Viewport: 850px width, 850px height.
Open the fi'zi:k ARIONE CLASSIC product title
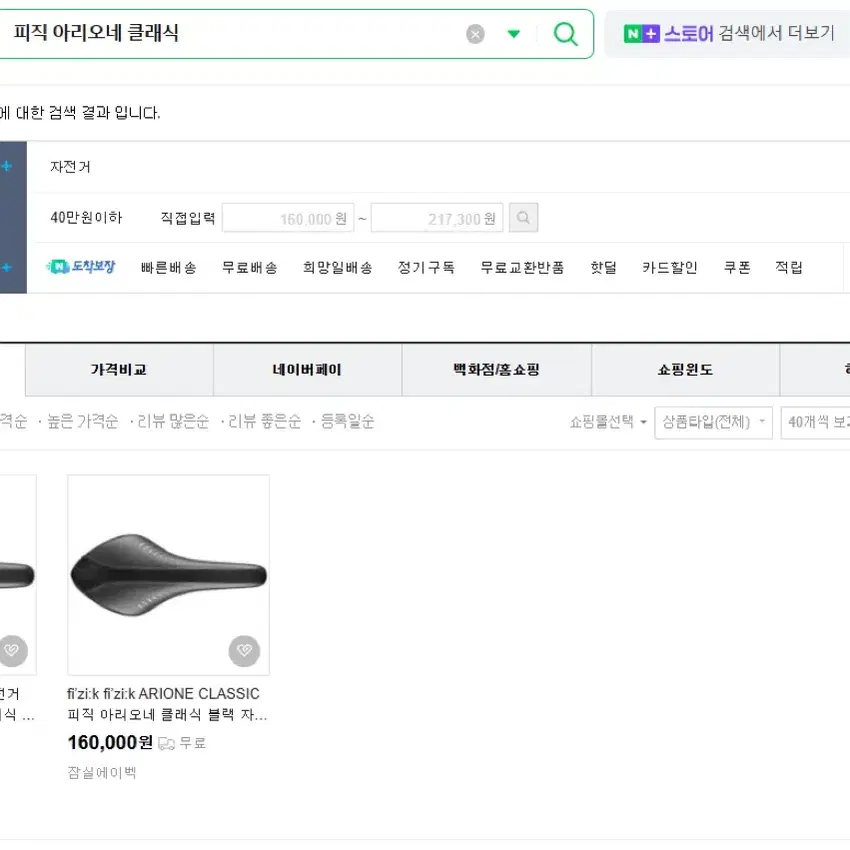(x=167, y=704)
